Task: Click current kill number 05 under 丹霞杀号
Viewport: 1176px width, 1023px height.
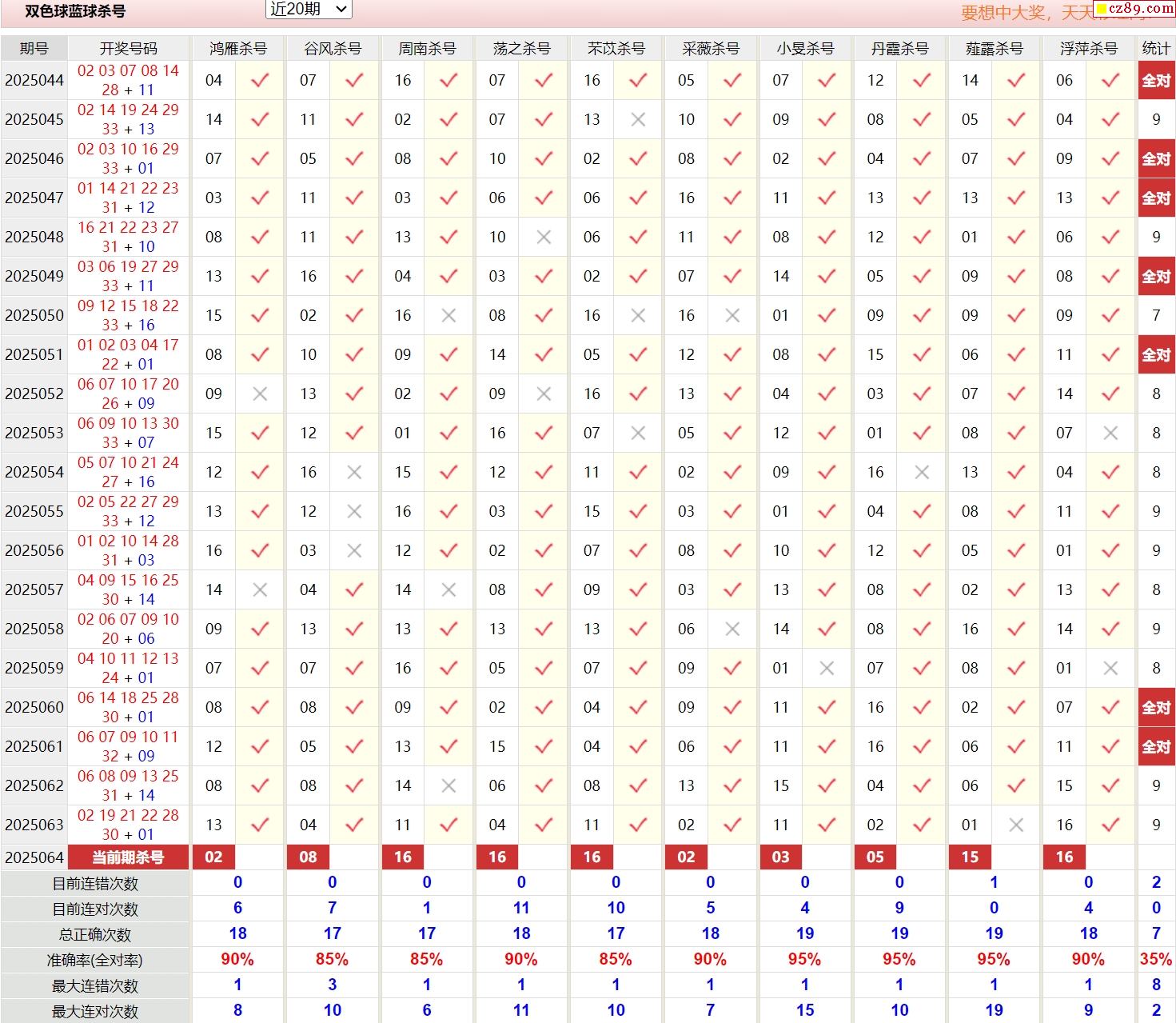Action: [875, 857]
